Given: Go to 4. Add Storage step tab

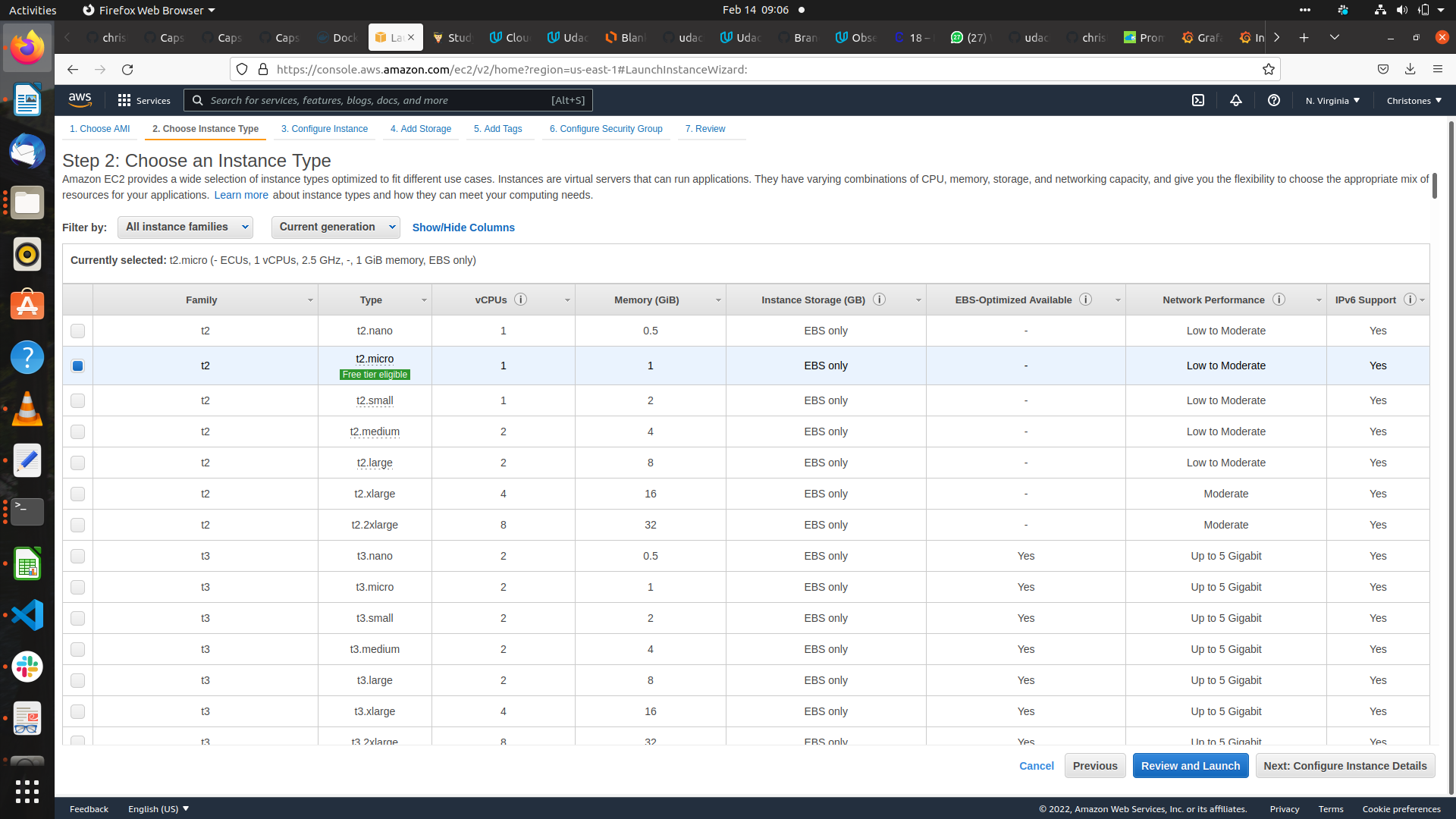Looking at the screenshot, I should pos(420,129).
